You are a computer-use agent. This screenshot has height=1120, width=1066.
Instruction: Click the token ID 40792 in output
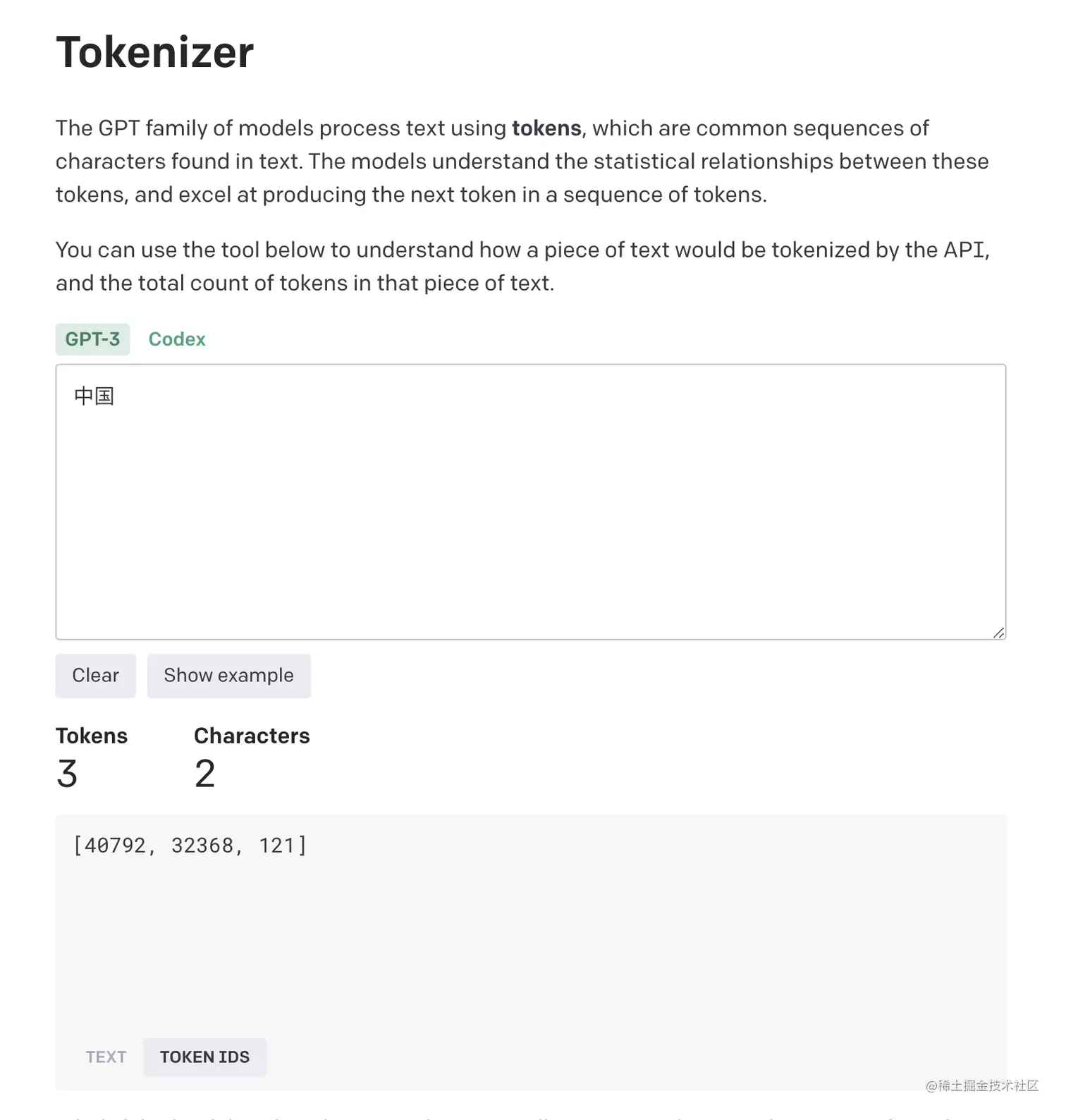[x=115, y=845]
